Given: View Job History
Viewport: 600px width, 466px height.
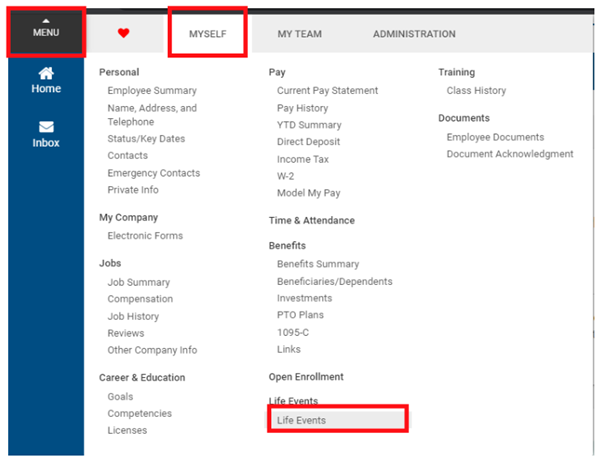Looking at the screenshot, I should click(133, 316).
